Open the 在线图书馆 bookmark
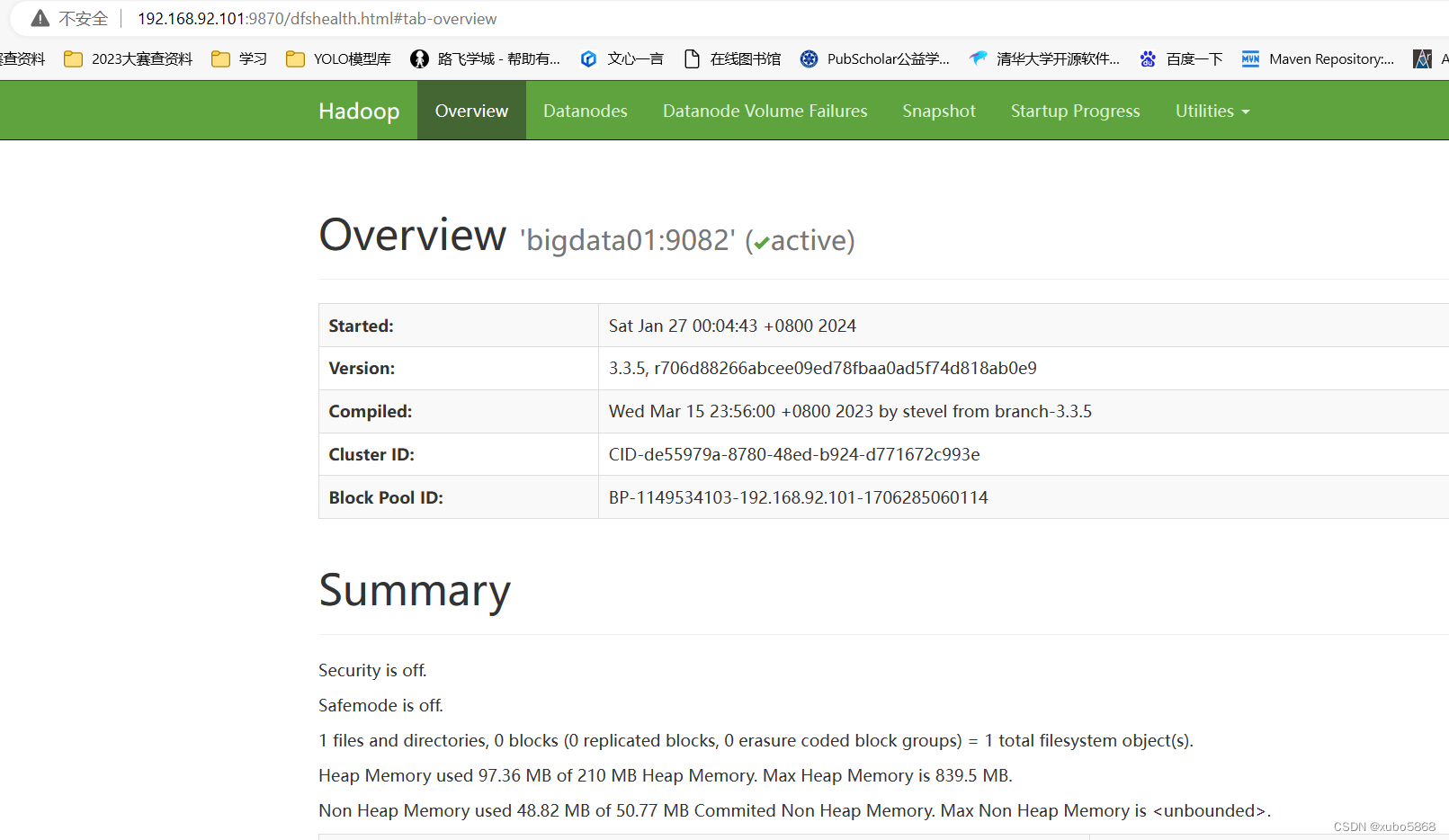 tap(732, 59)
